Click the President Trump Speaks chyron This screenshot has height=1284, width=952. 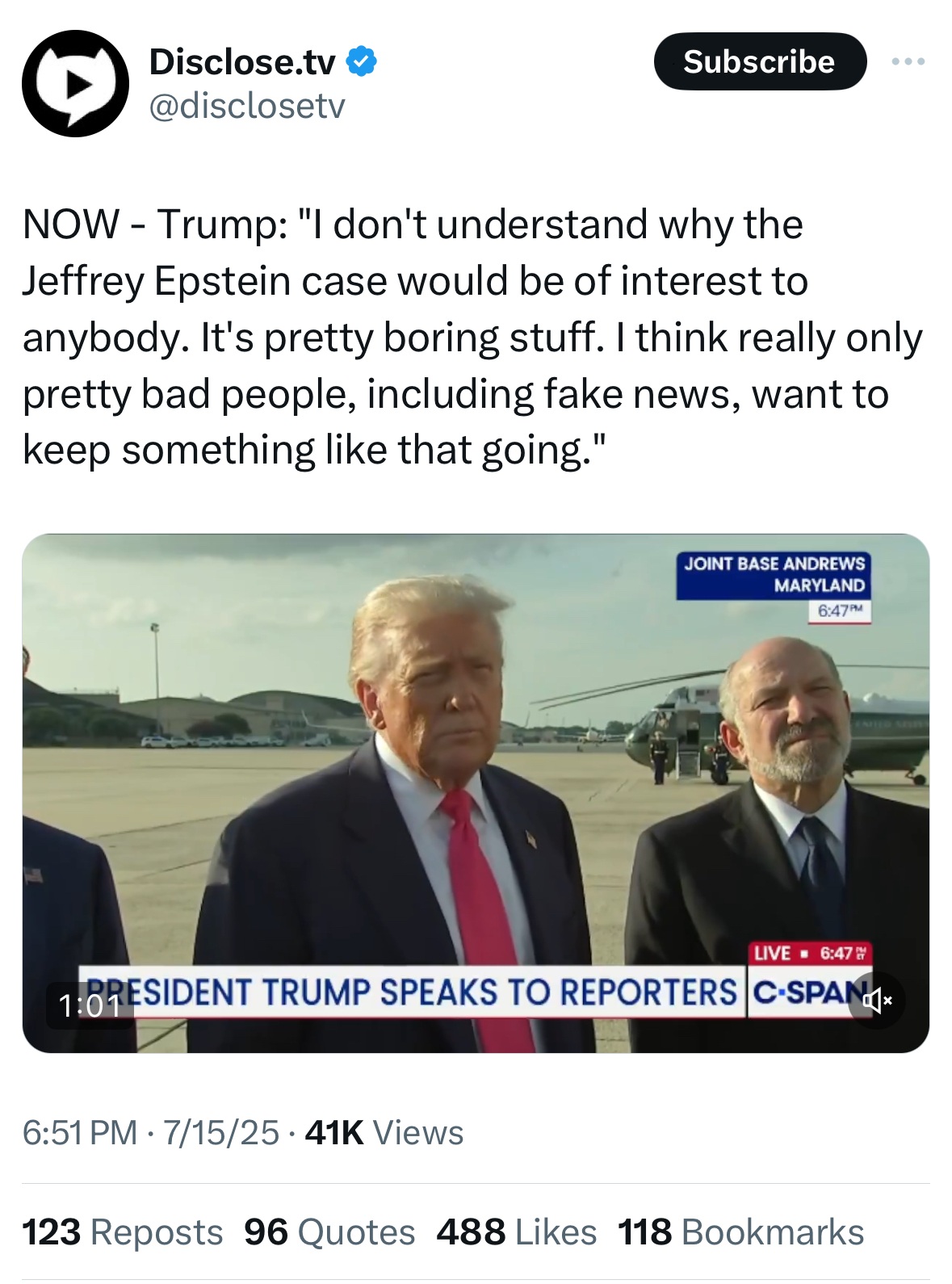point(412,992)
